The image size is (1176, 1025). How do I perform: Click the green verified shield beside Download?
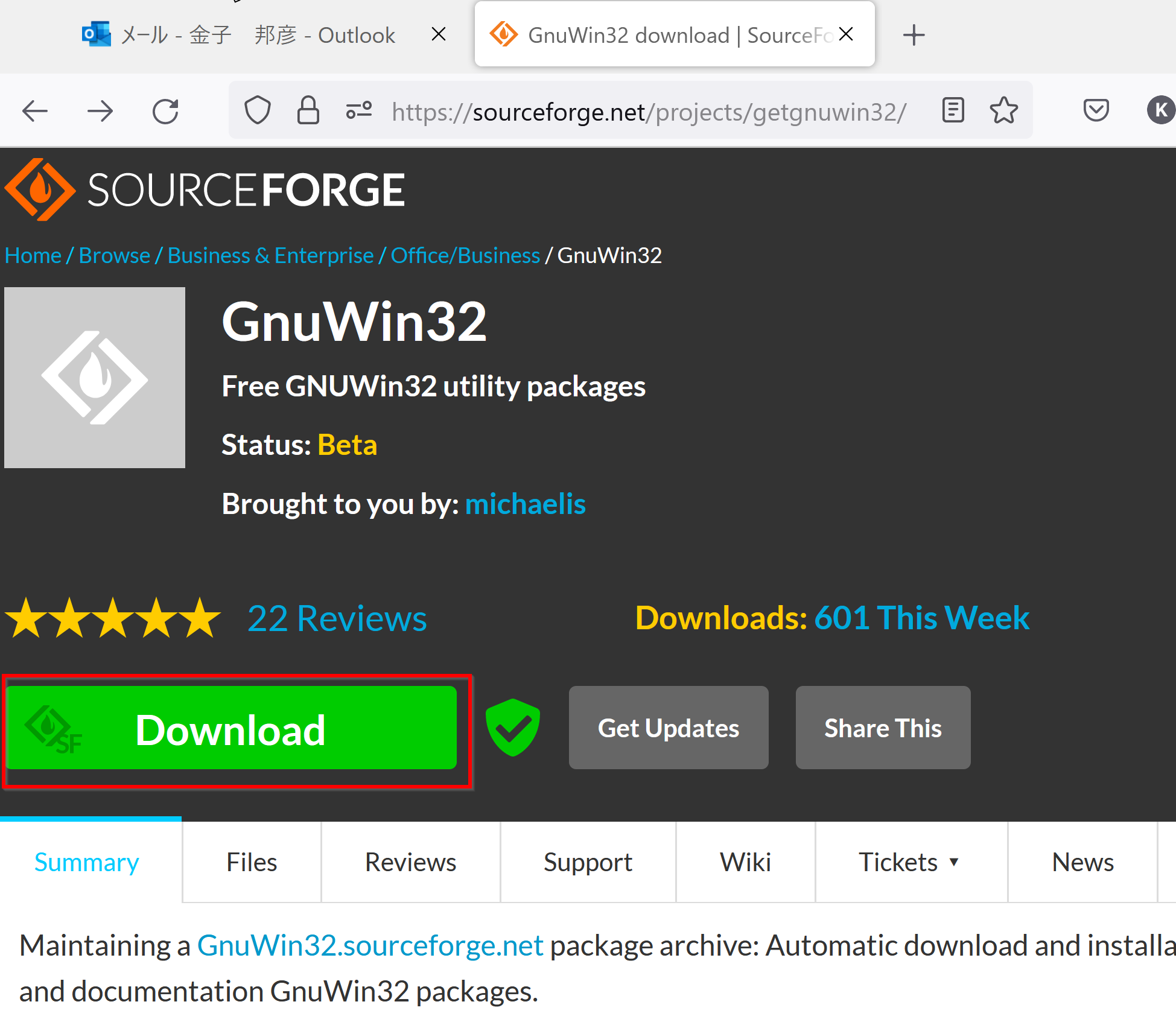[512, 728]
